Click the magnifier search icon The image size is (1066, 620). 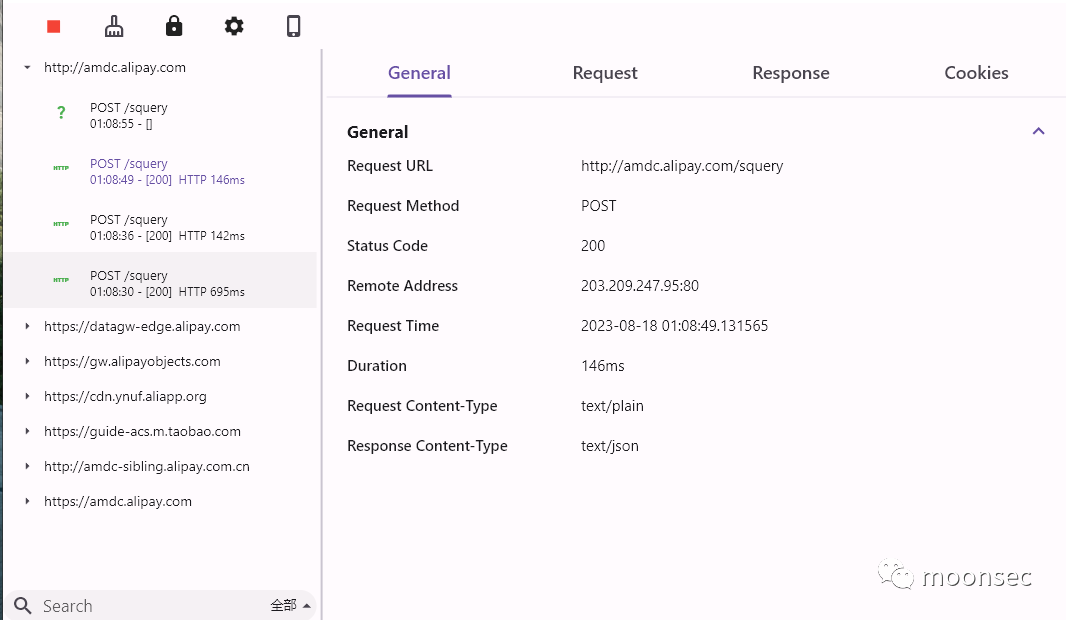pos(23,606)
